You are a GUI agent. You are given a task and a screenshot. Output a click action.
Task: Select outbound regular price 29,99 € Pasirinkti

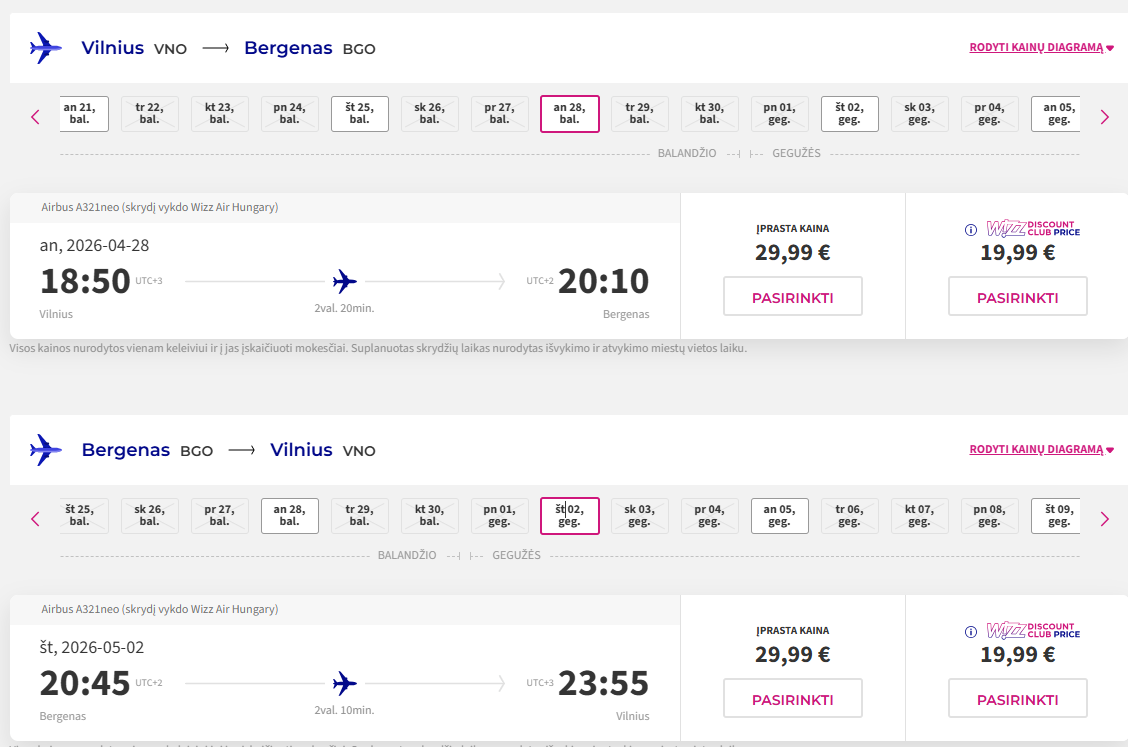tap(792, 297)
